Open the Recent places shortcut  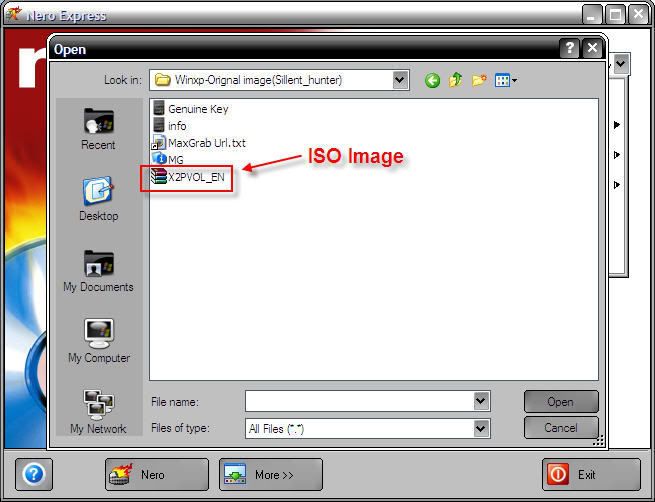(x=98, y=129)
